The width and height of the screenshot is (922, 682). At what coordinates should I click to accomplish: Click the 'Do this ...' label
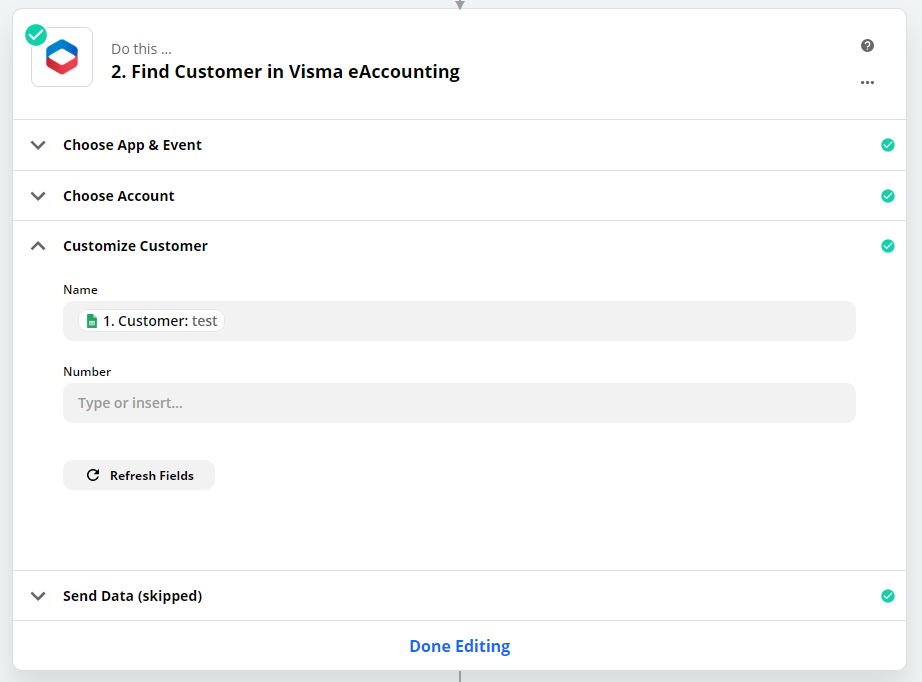tap(141, 49)
